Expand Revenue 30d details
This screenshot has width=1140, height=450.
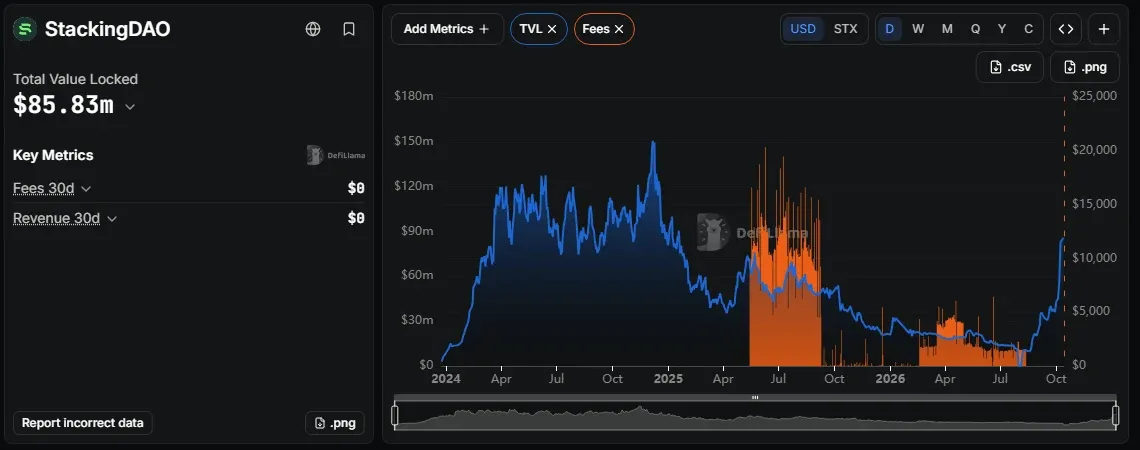(x=112, y=219)
